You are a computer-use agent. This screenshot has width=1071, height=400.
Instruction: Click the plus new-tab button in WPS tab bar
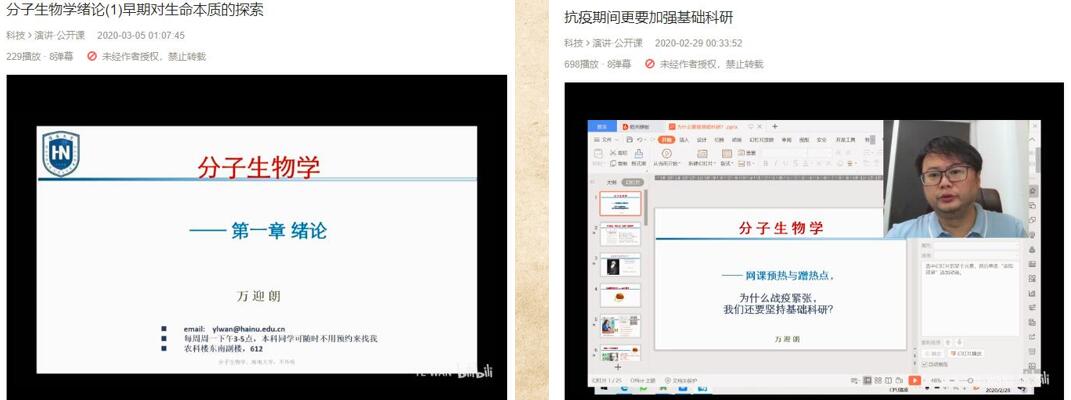(775, 126)
